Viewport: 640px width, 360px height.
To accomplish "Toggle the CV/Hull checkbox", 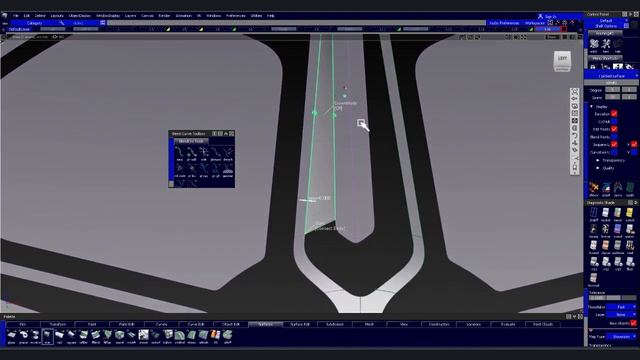I will [x=614, y=122].
